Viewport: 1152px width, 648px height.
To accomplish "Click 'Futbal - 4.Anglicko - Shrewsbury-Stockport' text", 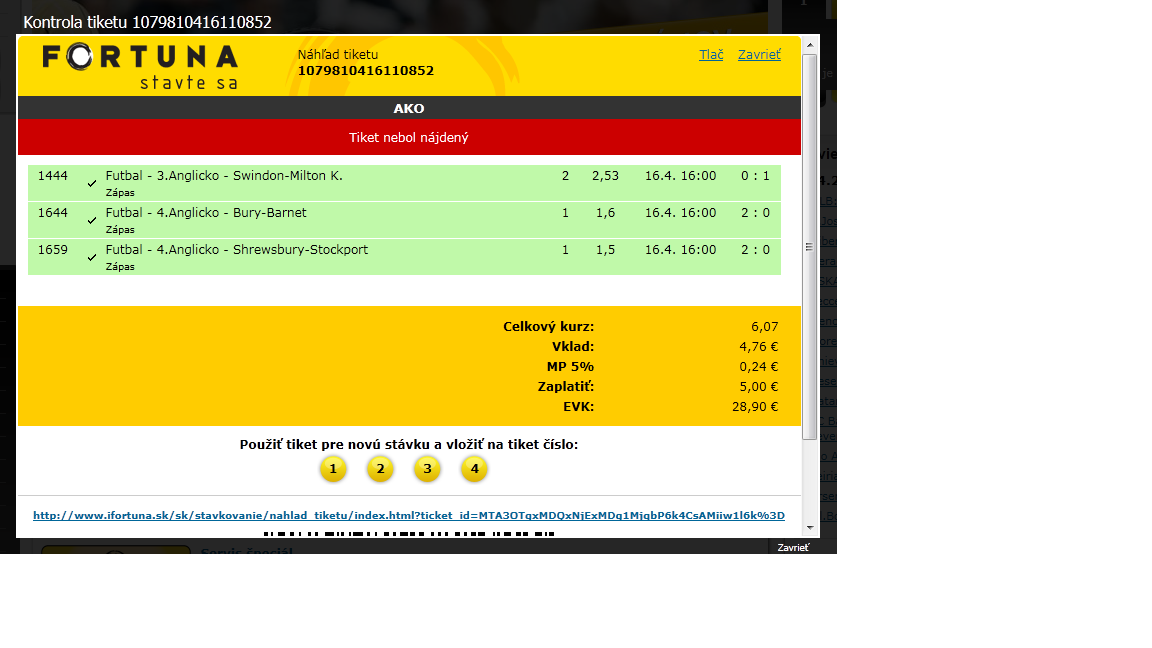I will [237, 250].
